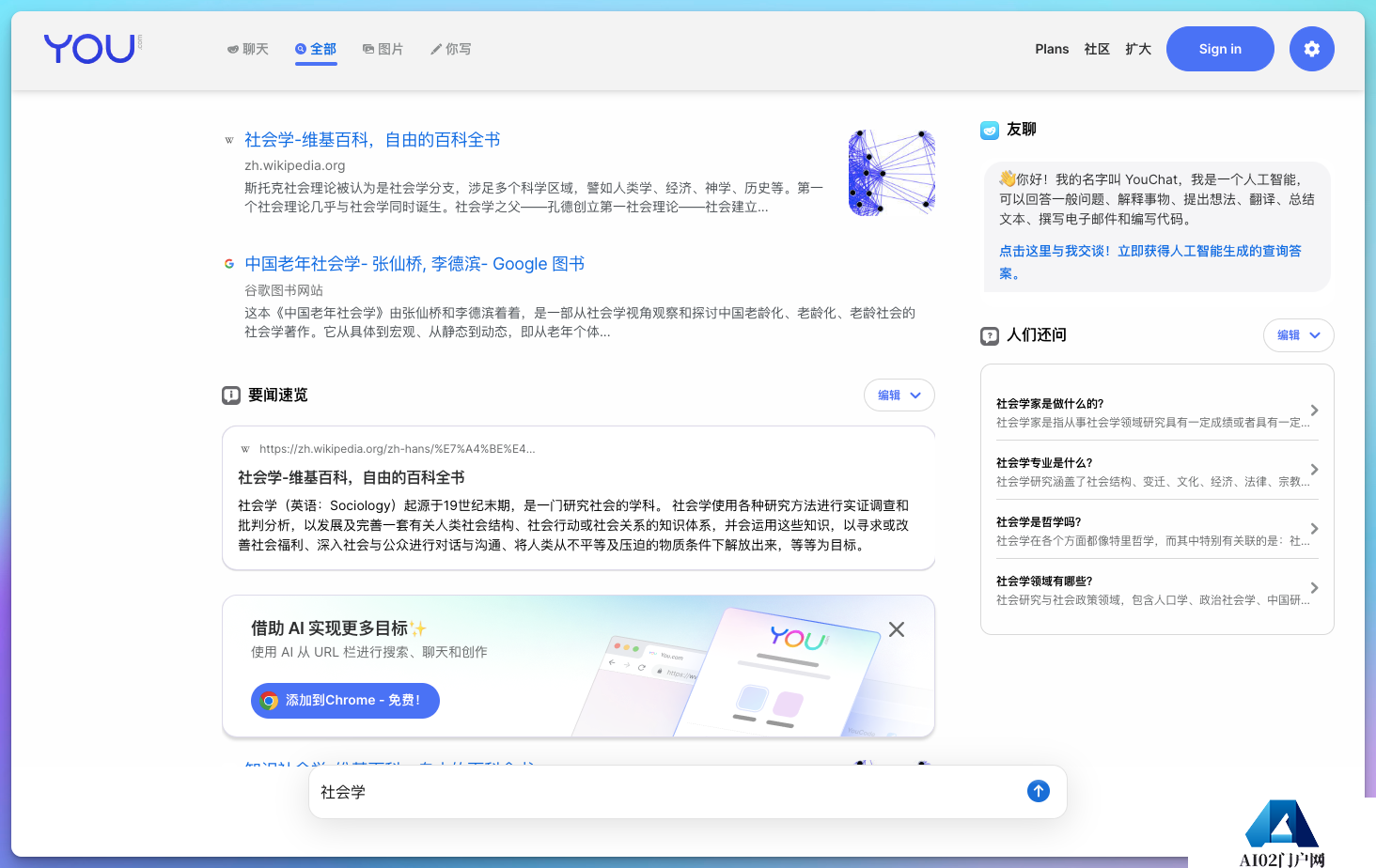Click the 人们还问 question mark icon
Viewport: 1376px width, 868px height.
pyautogui.click(x=990, y=335)
